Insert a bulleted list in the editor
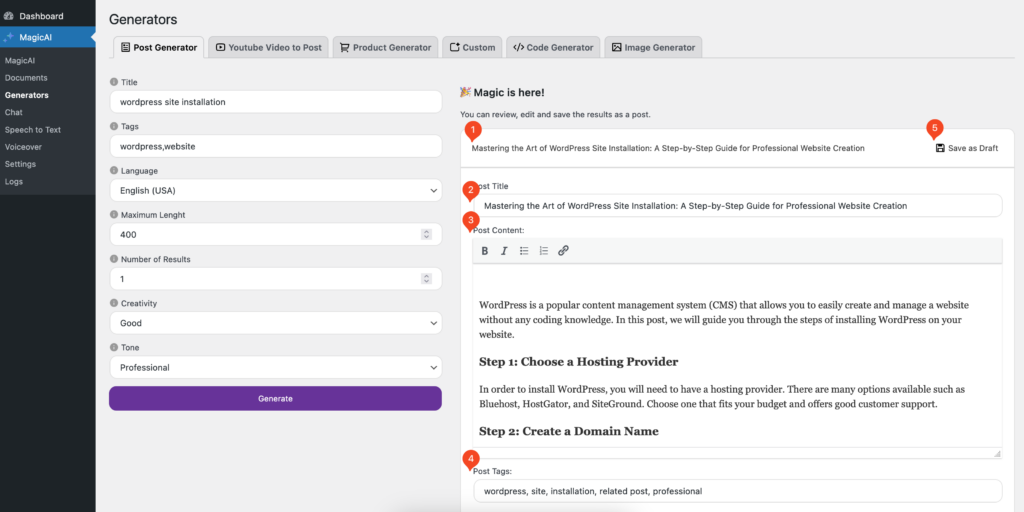1024x512 pixels. 524,251
